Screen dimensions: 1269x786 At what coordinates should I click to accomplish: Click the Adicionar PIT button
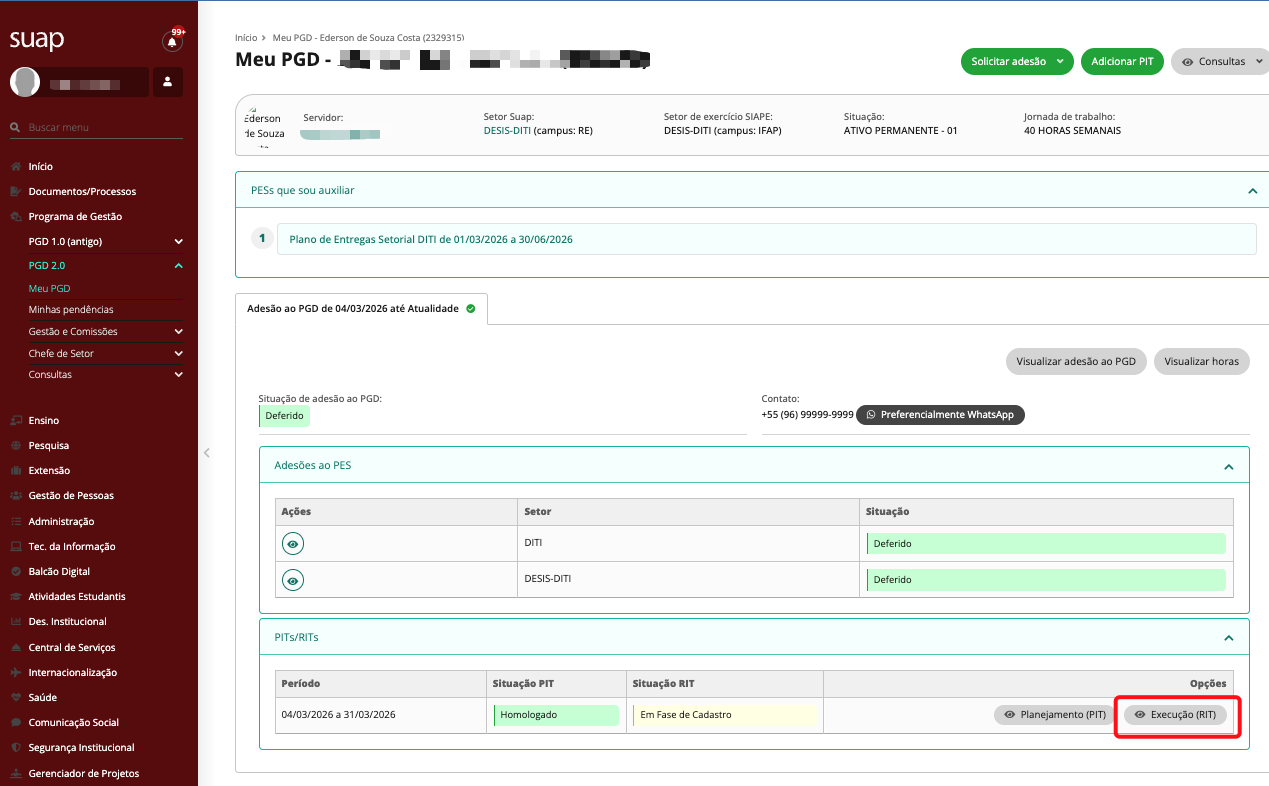click(1122, 62)
